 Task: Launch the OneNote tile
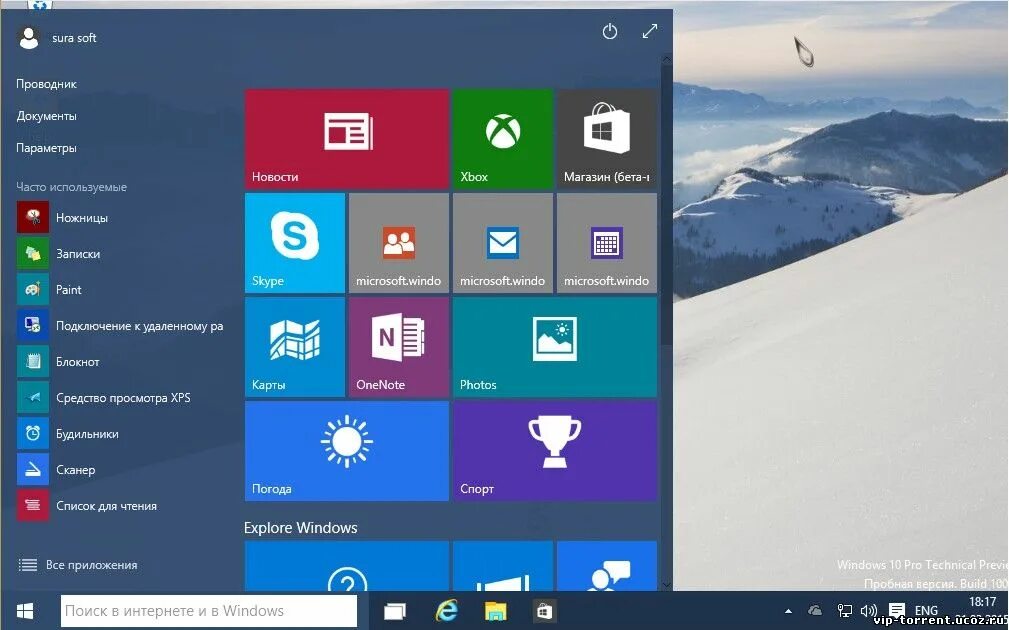coord(399,347)
